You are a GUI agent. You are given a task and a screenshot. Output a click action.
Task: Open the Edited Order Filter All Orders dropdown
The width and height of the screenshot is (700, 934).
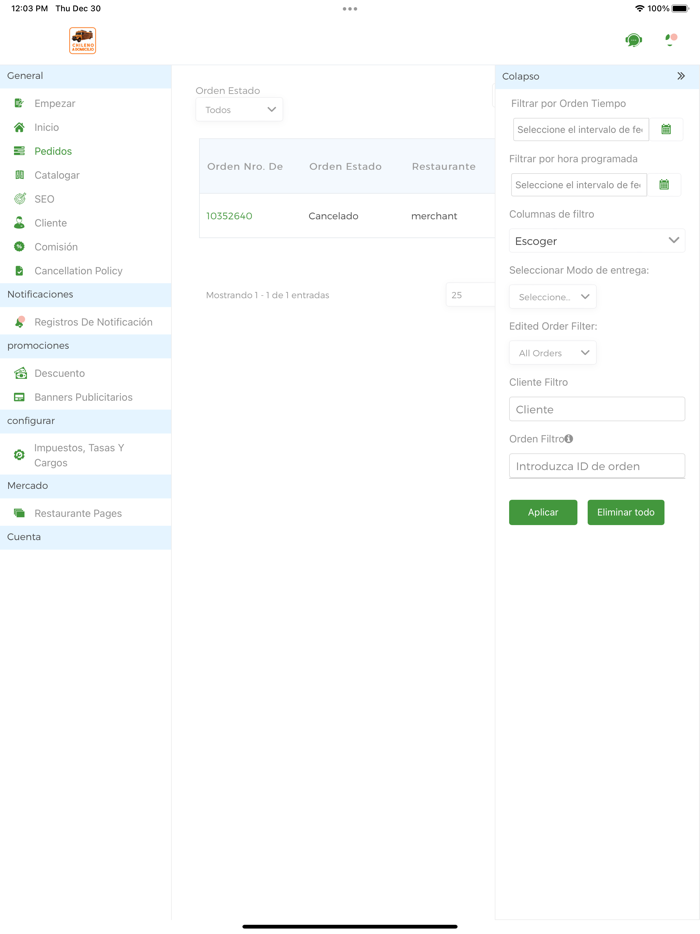[553, 353]
